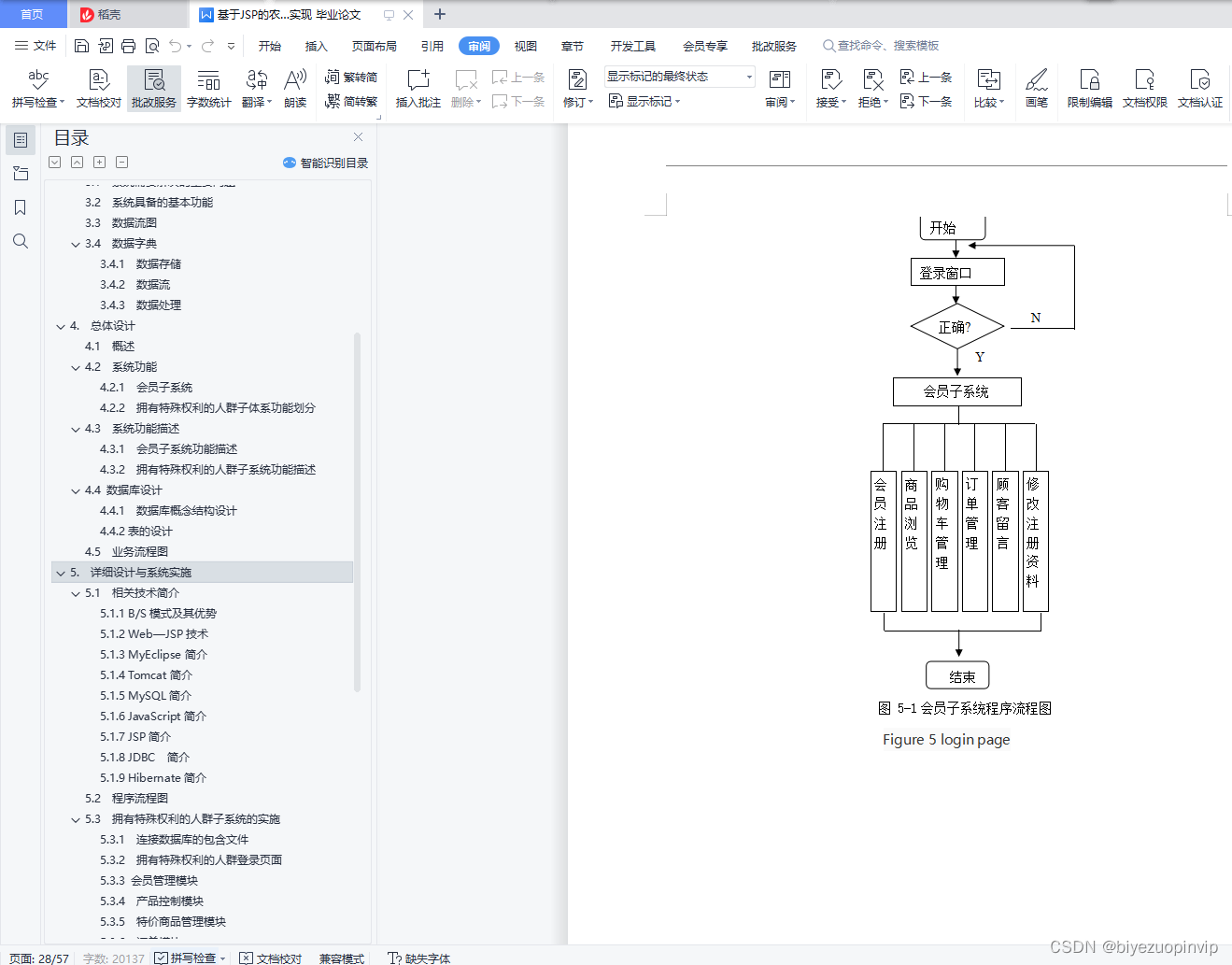Go to previous revision 上一条
This screenshot has width=1232, height=965.
point(926,78)
